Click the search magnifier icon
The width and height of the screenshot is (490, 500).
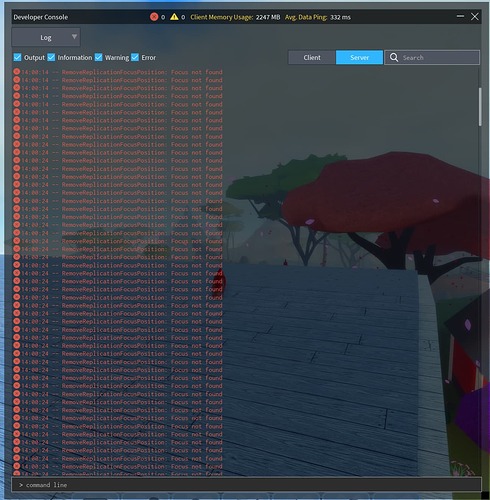coord(394,57)
